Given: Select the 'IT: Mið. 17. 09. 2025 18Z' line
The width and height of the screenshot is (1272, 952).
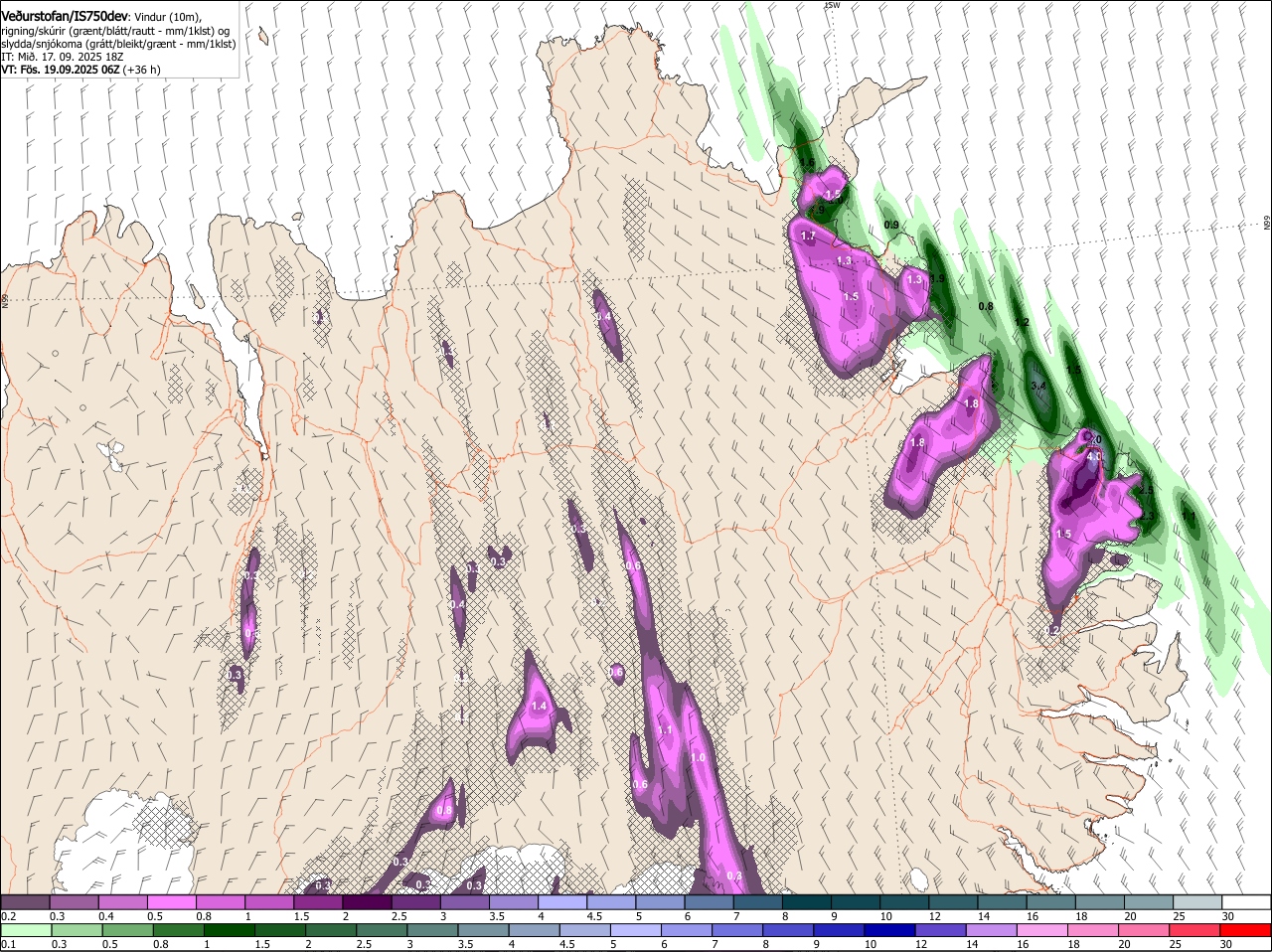Looking at the screenshot, I should (62, 57).
